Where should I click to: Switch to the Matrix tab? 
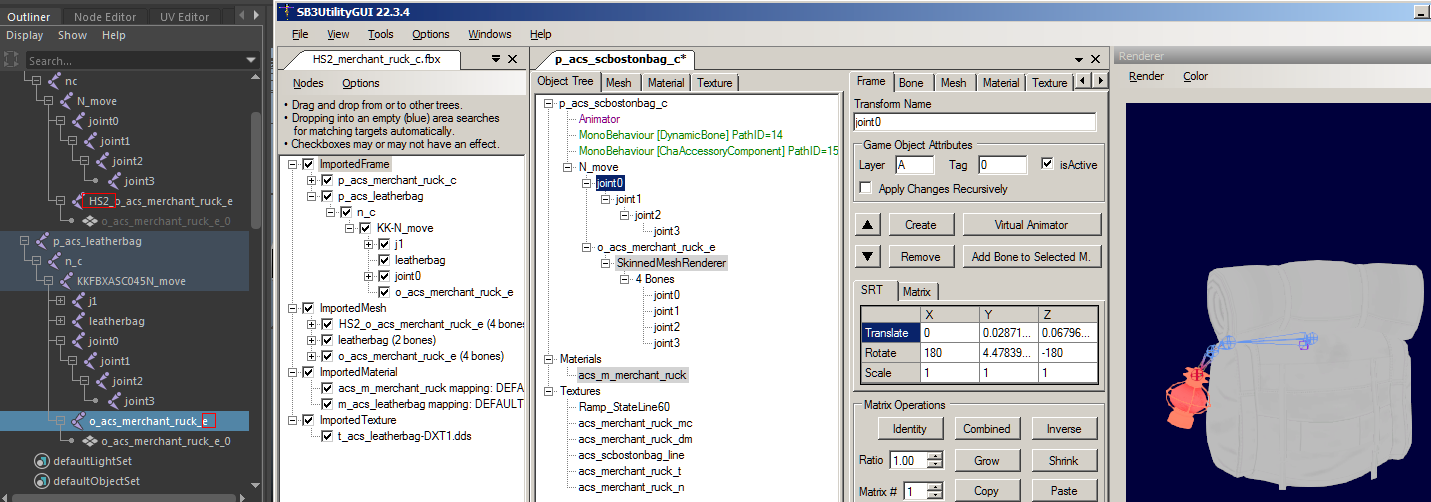[916, 292]
